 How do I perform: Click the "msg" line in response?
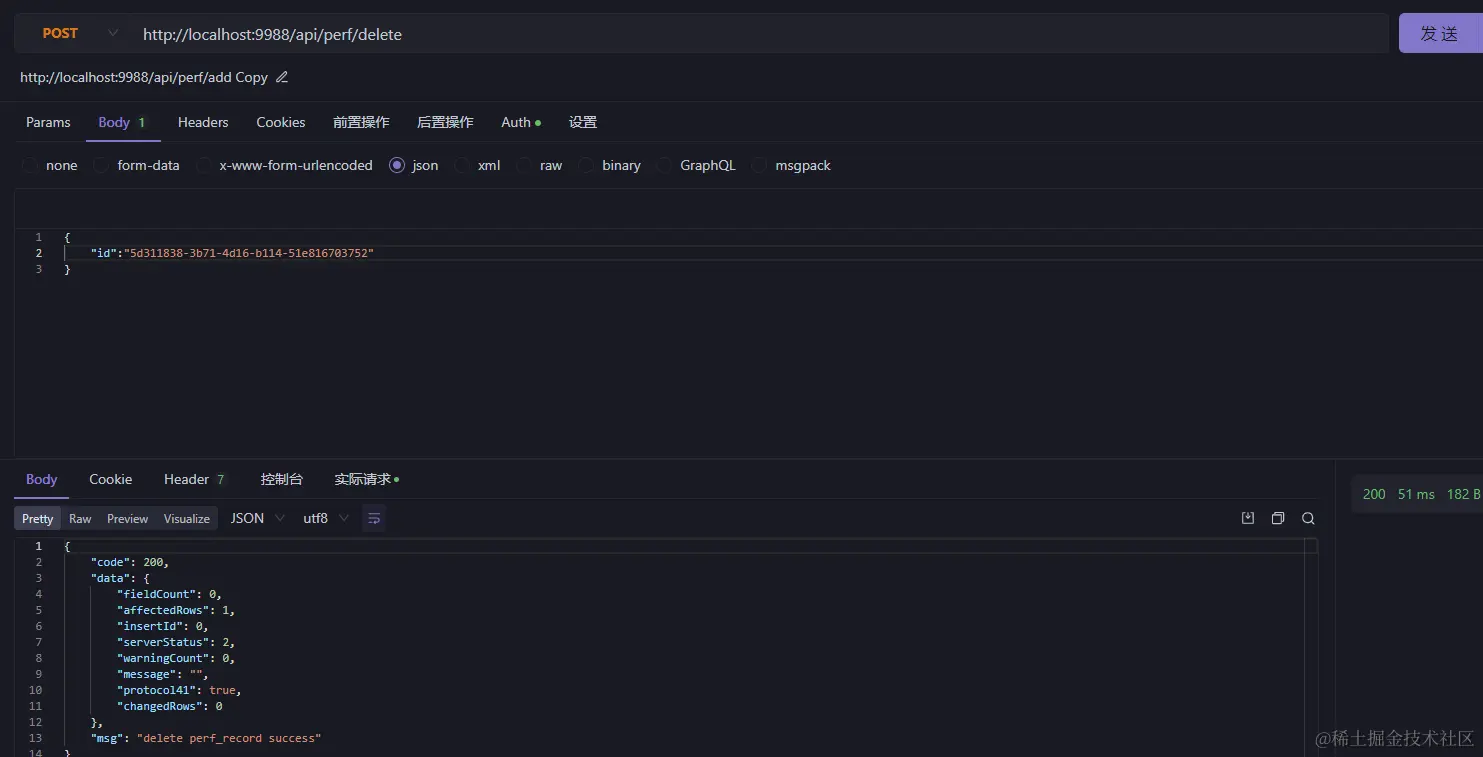coord(205,738)
